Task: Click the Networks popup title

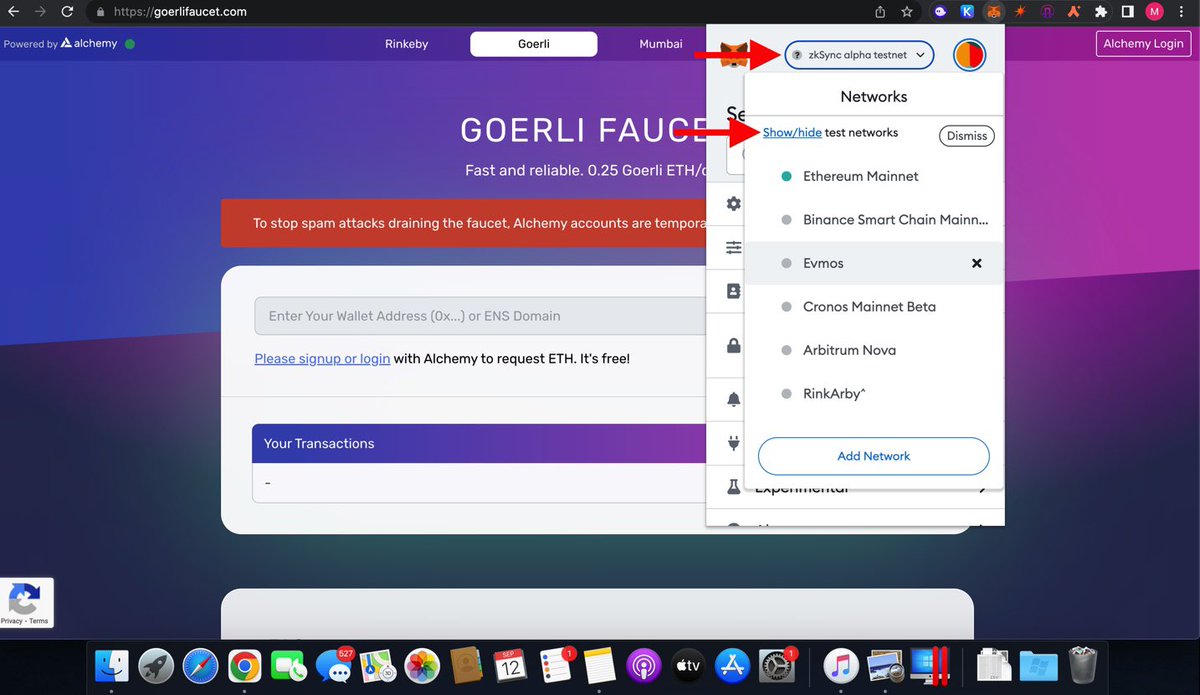Action: pos(874,97)
